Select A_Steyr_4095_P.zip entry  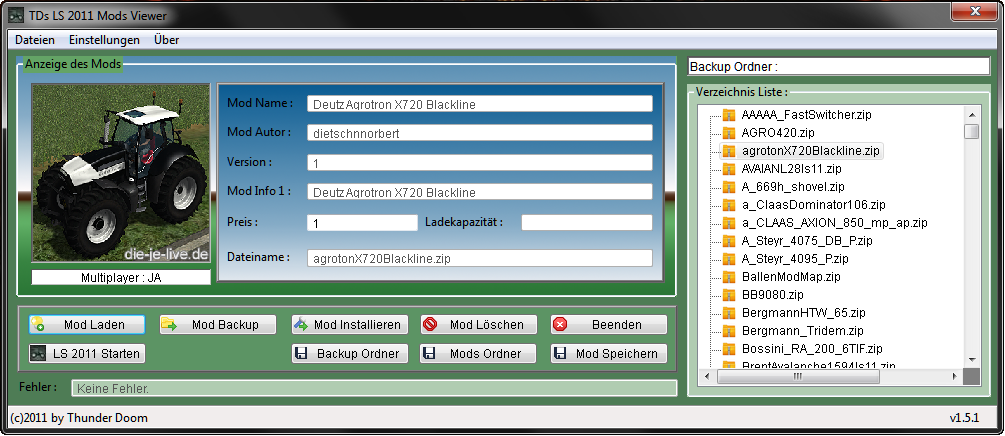795,259
